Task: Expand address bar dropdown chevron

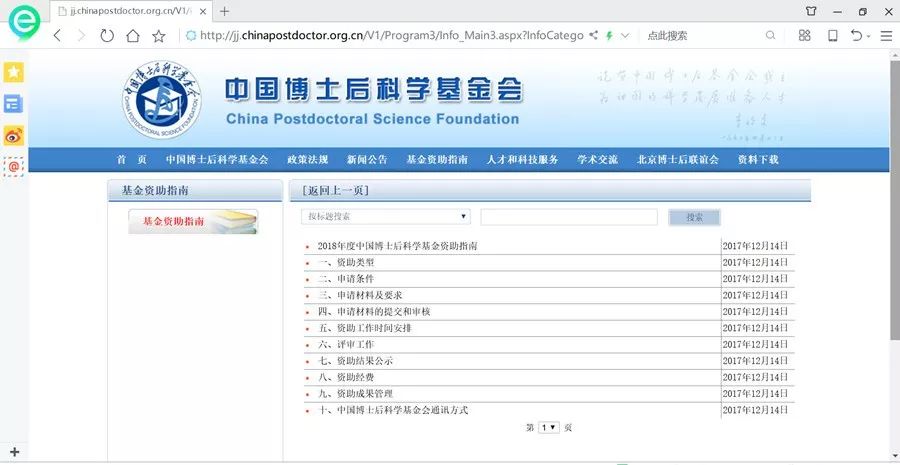Action: tap(625, 35)
